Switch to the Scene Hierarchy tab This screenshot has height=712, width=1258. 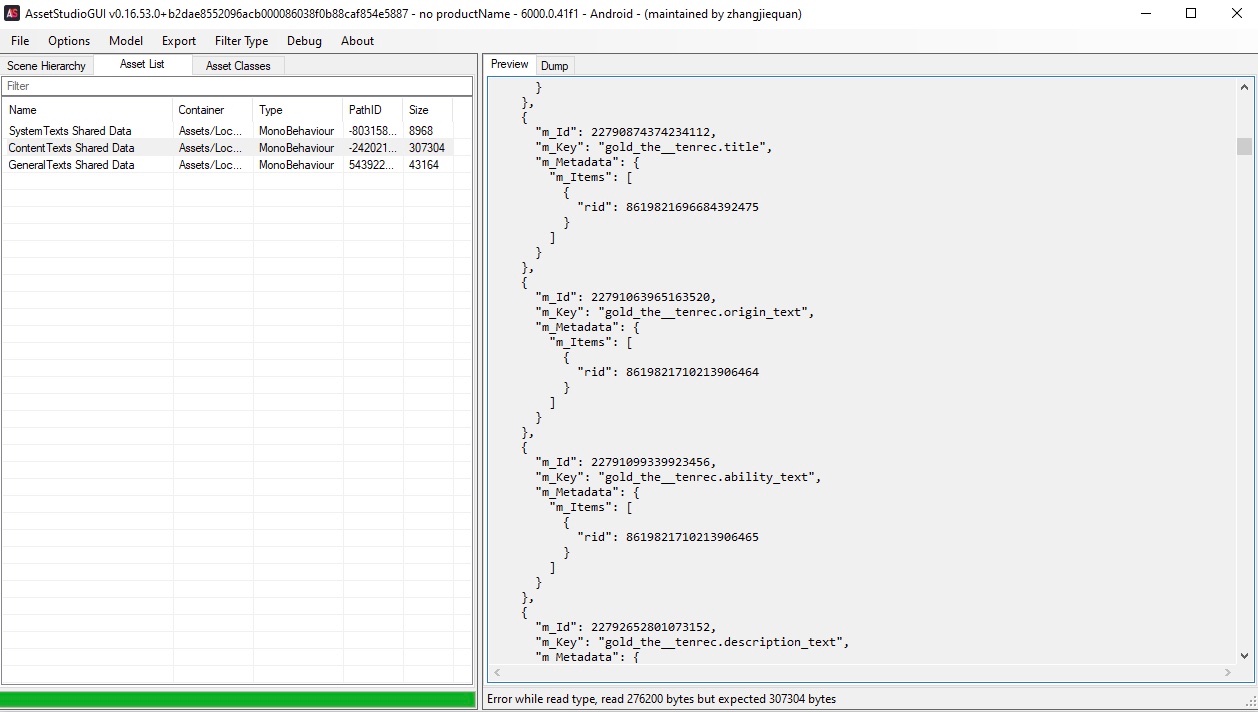pyautogui.click(x=47, y=66)
